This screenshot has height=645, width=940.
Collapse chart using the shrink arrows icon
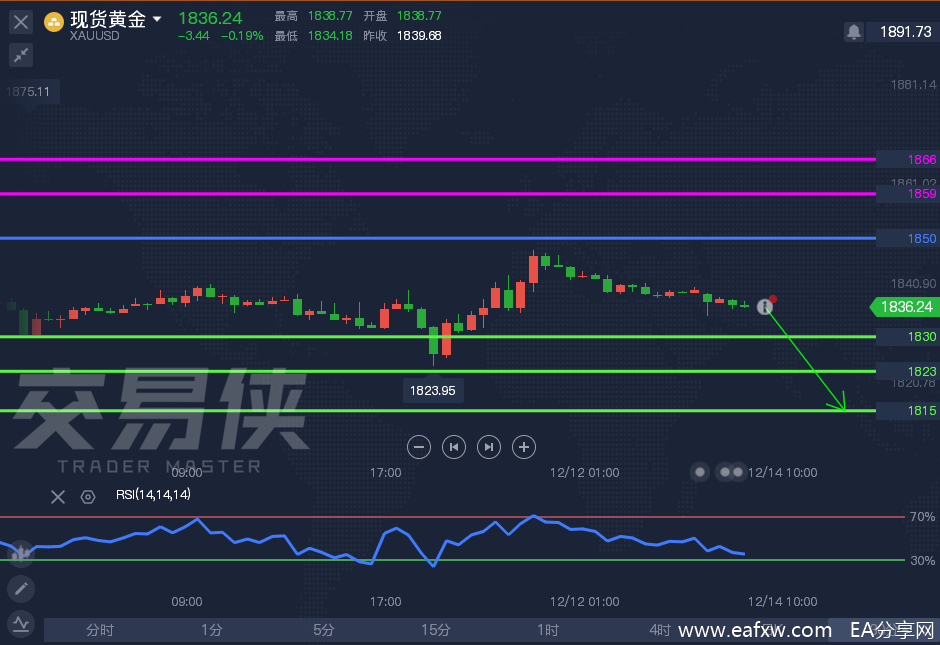(x=21, y=55)
